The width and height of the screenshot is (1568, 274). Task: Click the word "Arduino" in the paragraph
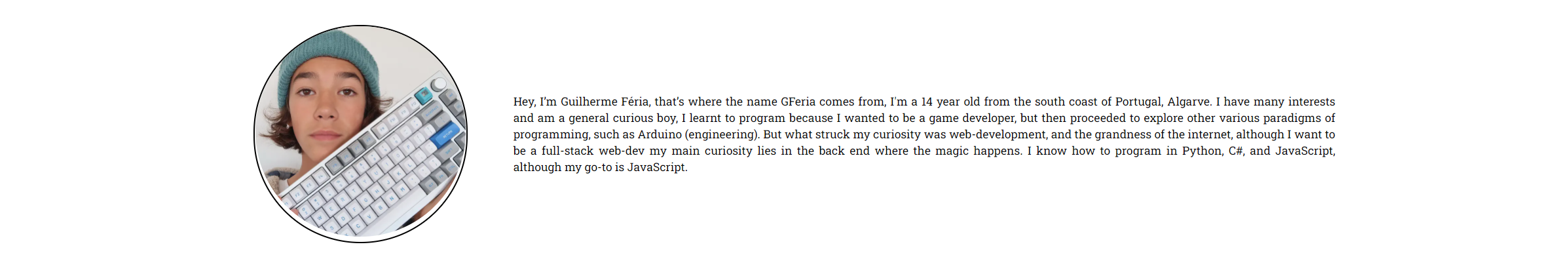(660, 134)
